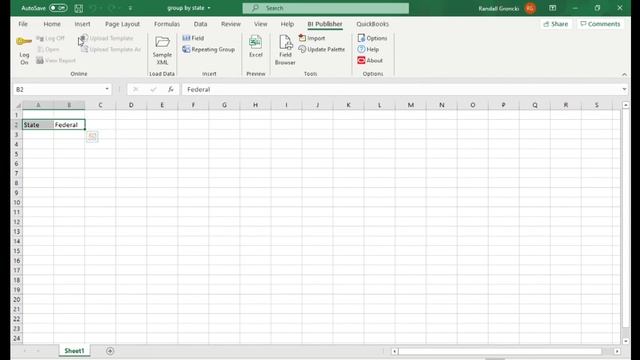Image resolution: width=640 pixels, height=360 pixels.
Task: Click Import in Tools group
Action: tap(312, 38)
